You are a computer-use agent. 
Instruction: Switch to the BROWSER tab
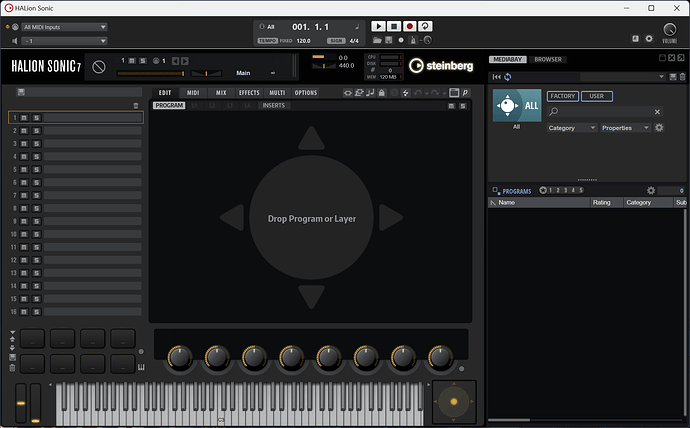[548, 59]
